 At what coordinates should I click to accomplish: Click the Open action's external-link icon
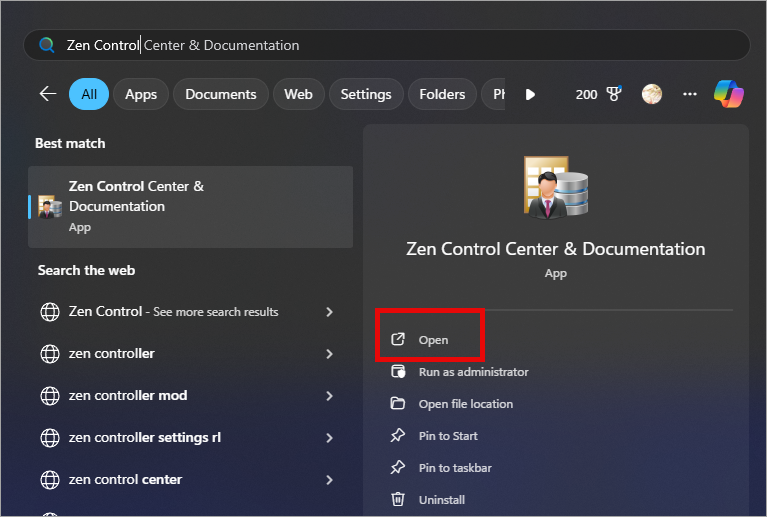pyautogui.click(x=398, y=339)
